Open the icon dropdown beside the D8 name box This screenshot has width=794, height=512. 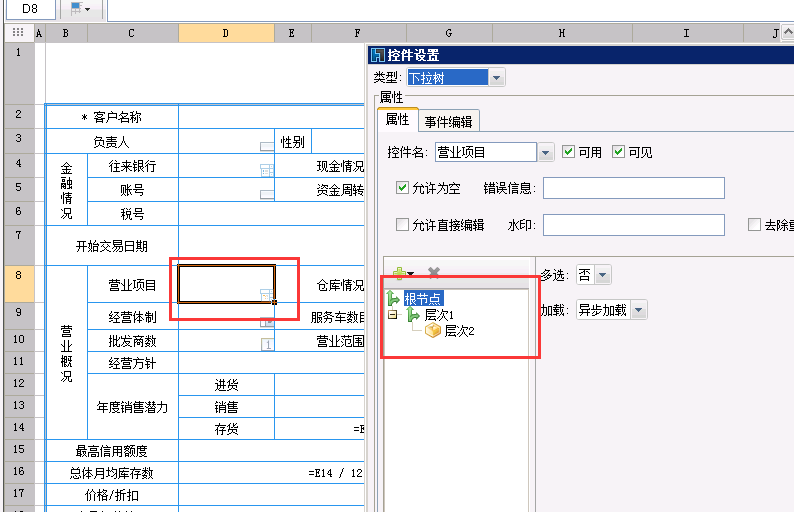81,9
